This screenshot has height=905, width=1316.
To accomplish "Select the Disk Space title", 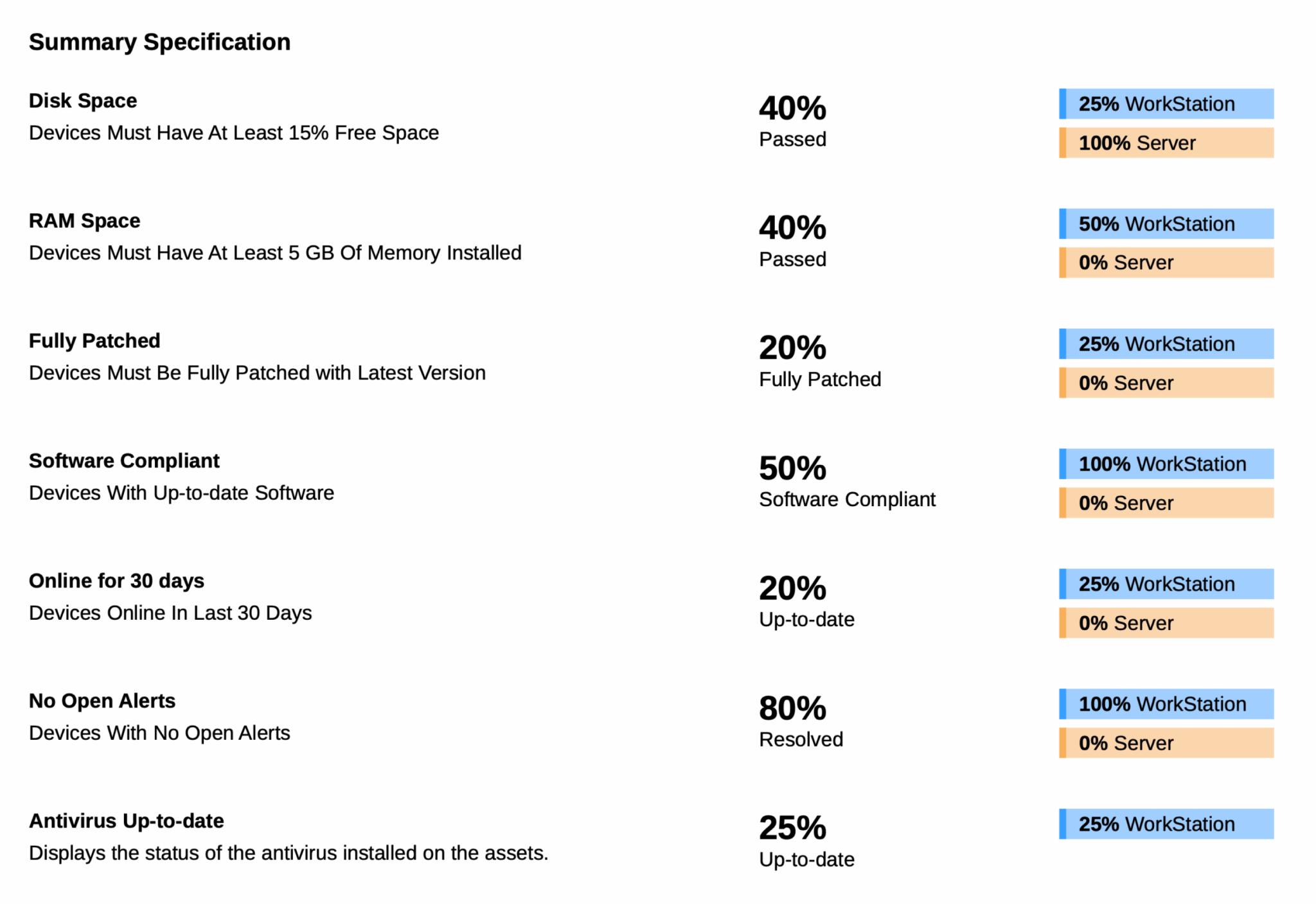I will [83, 101].
